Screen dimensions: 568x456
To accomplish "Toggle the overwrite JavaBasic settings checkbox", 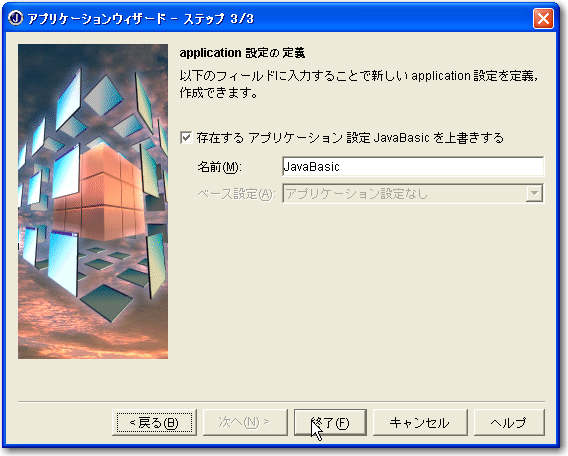I will (186, 138).
